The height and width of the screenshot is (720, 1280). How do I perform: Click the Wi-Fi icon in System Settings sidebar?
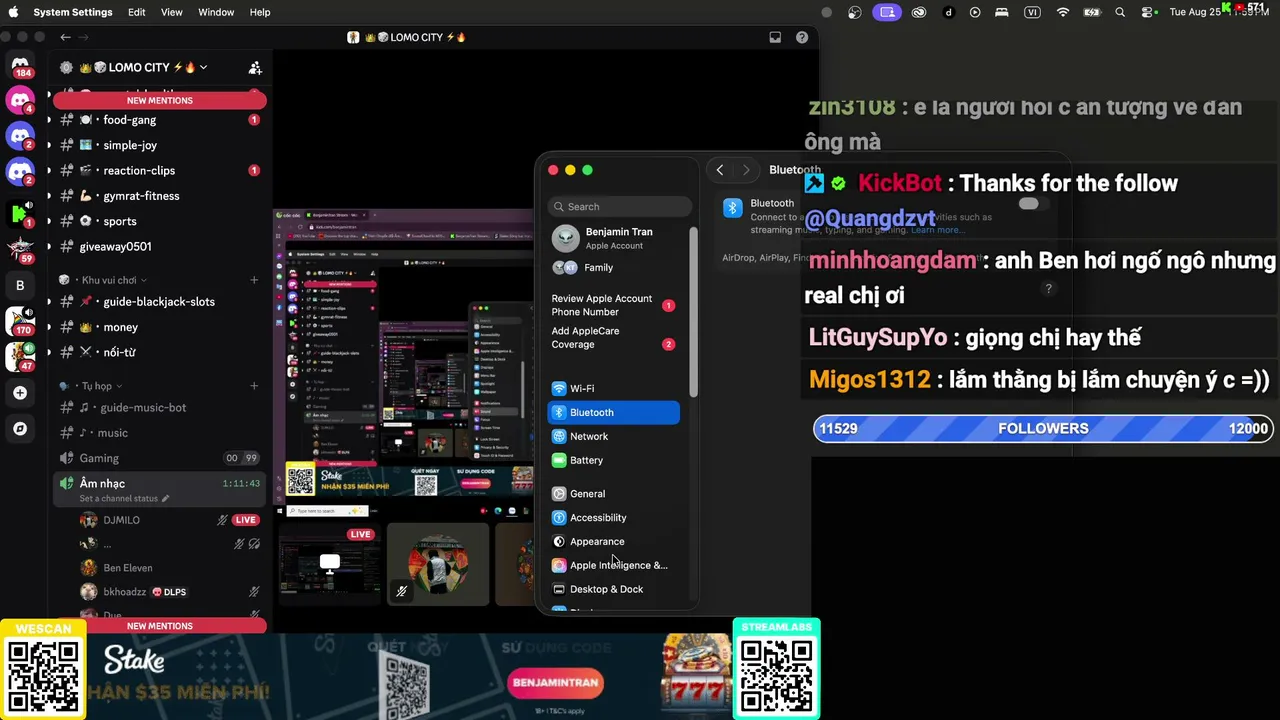(x=559, y=388)
